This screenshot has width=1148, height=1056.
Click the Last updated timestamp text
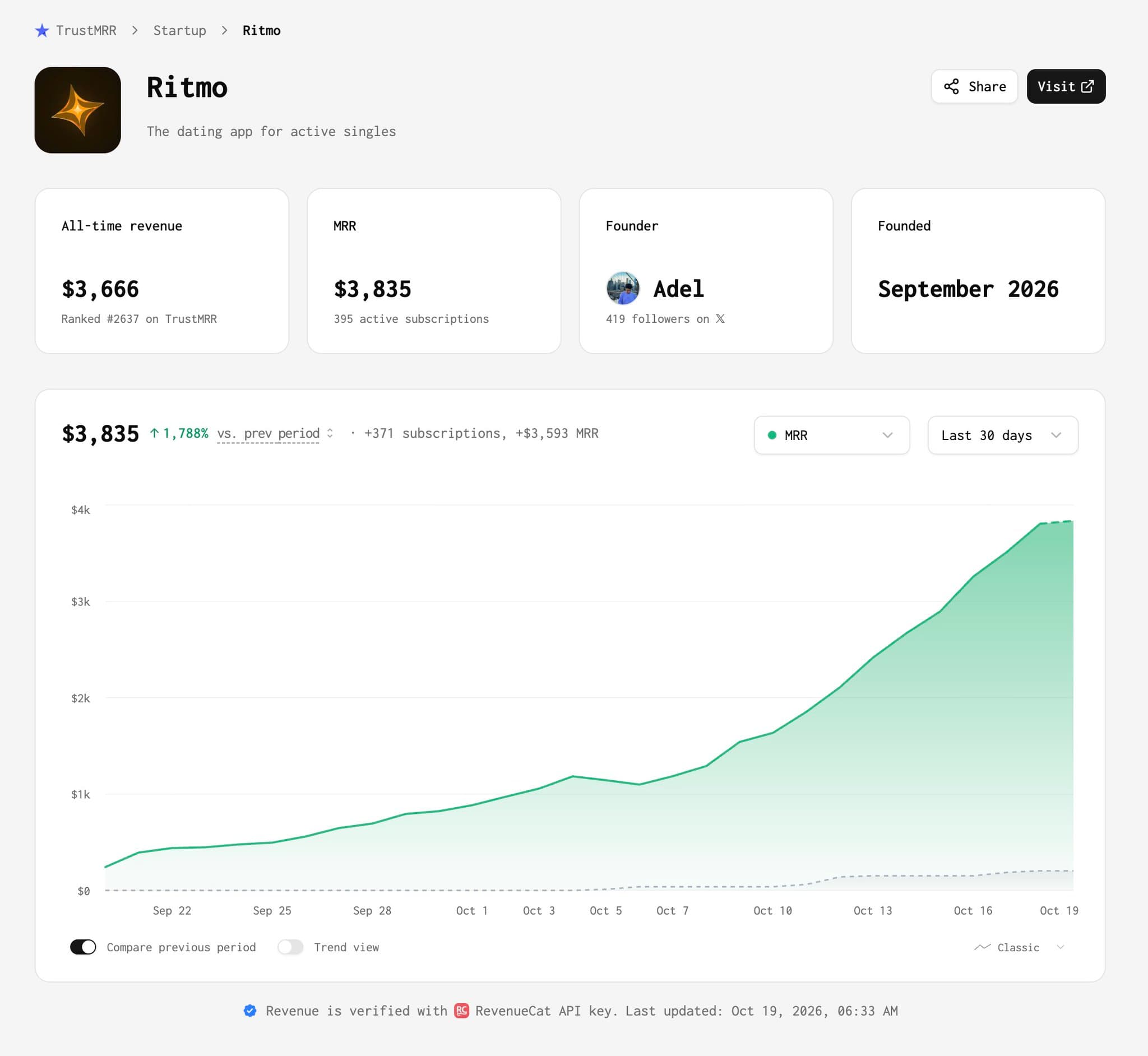(761, 1010)
